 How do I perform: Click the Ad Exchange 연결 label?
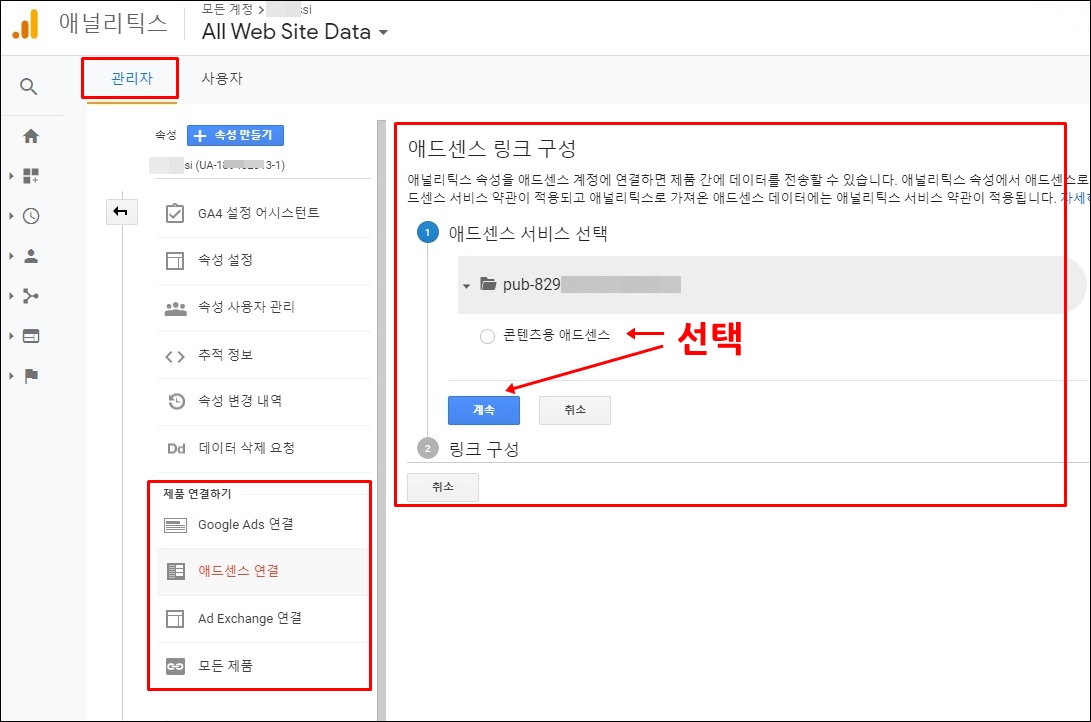250,618
